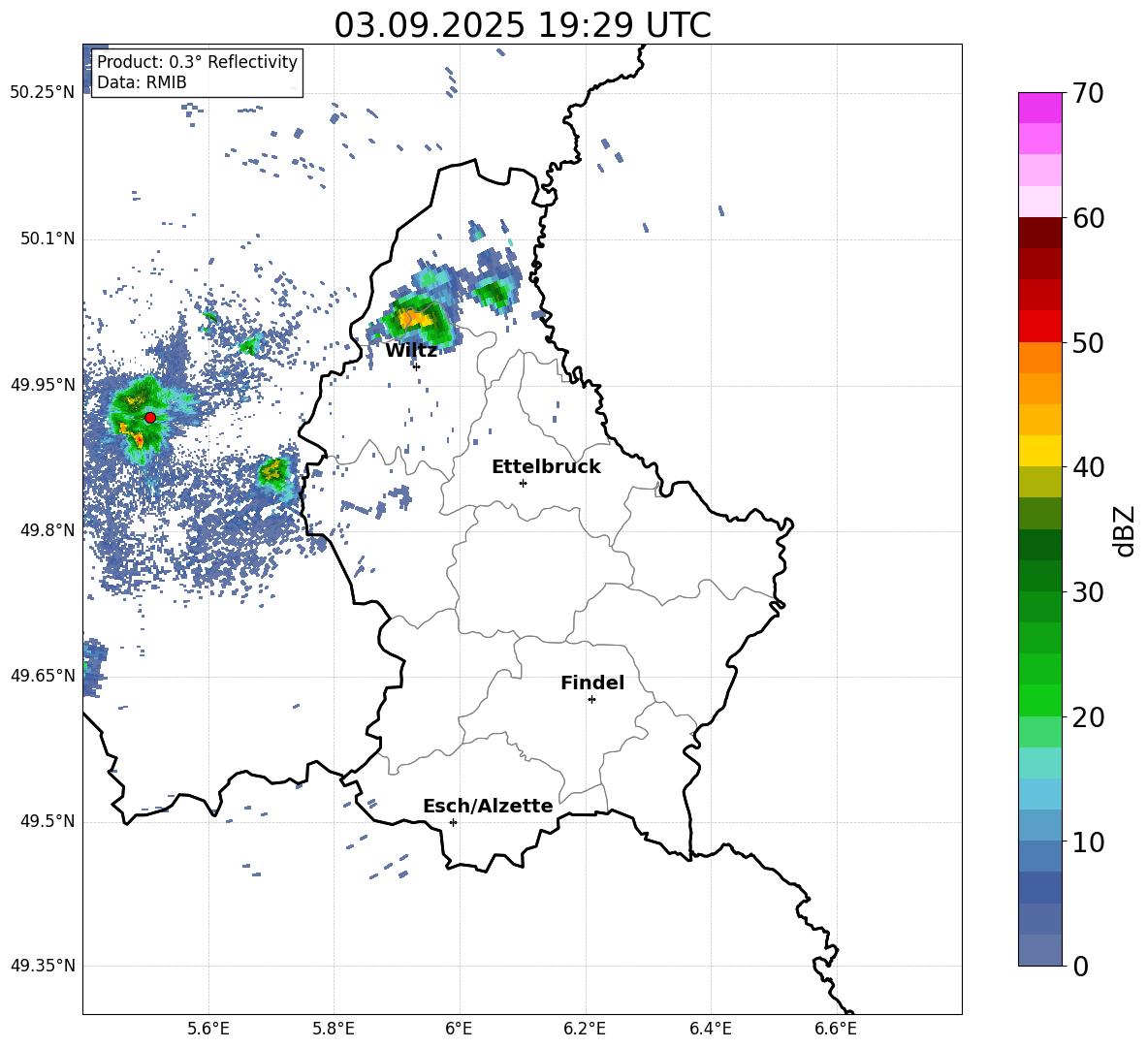
Task: Click the dark red colorbar segment below 60
Action: (x=1039, y=233)
